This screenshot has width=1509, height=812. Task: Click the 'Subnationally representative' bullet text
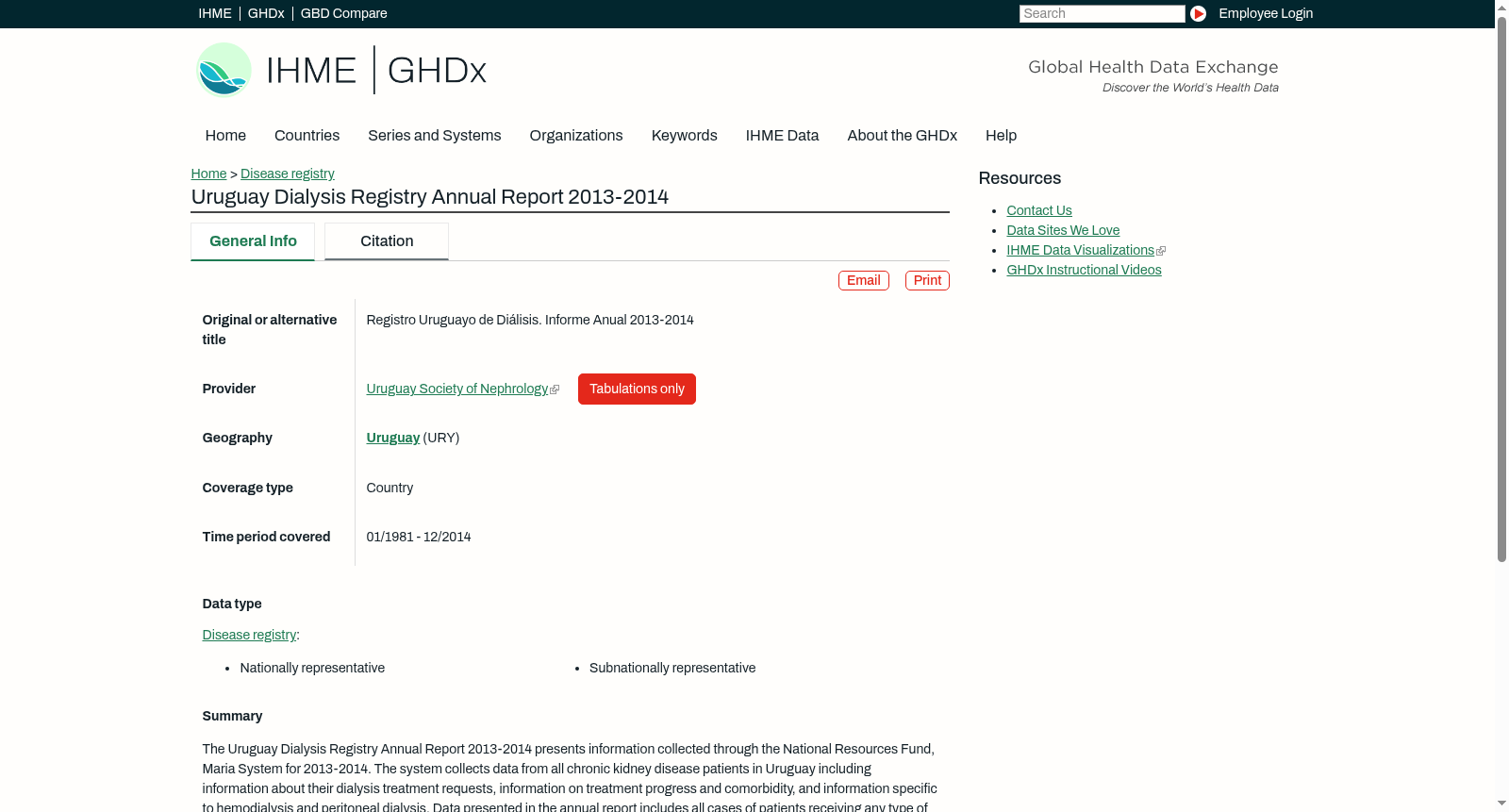pos(672,668)
